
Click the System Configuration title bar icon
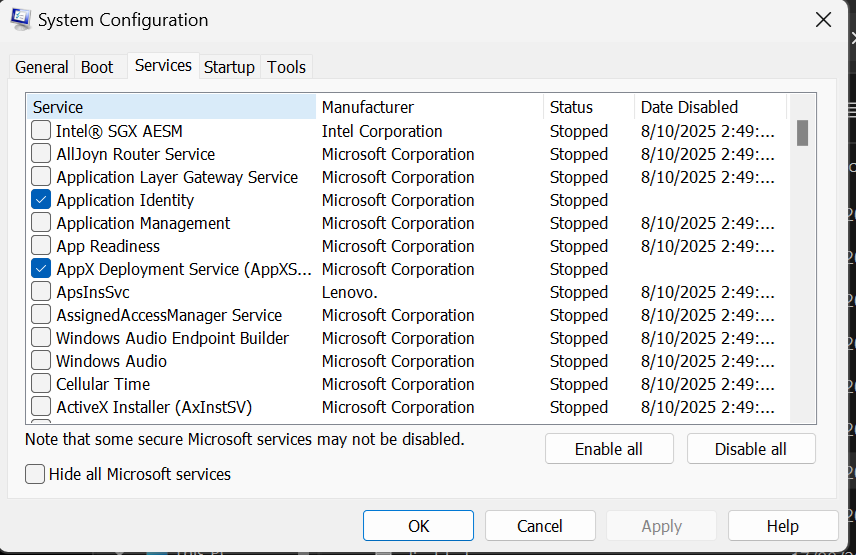tap(21, 19)
